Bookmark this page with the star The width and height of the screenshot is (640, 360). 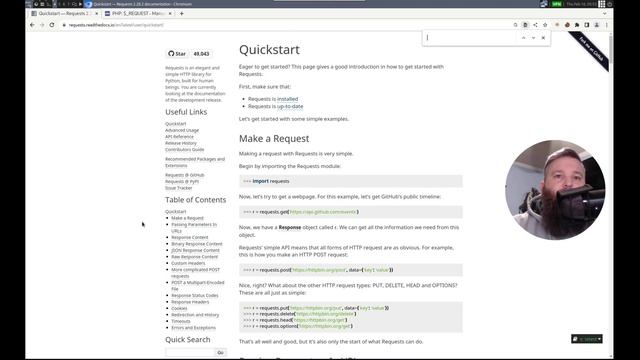[x=545, y=25]
